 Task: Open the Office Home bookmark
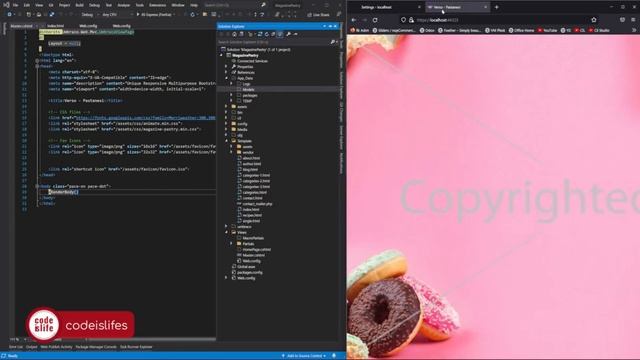pyautogui.click(x=521, y=30)
